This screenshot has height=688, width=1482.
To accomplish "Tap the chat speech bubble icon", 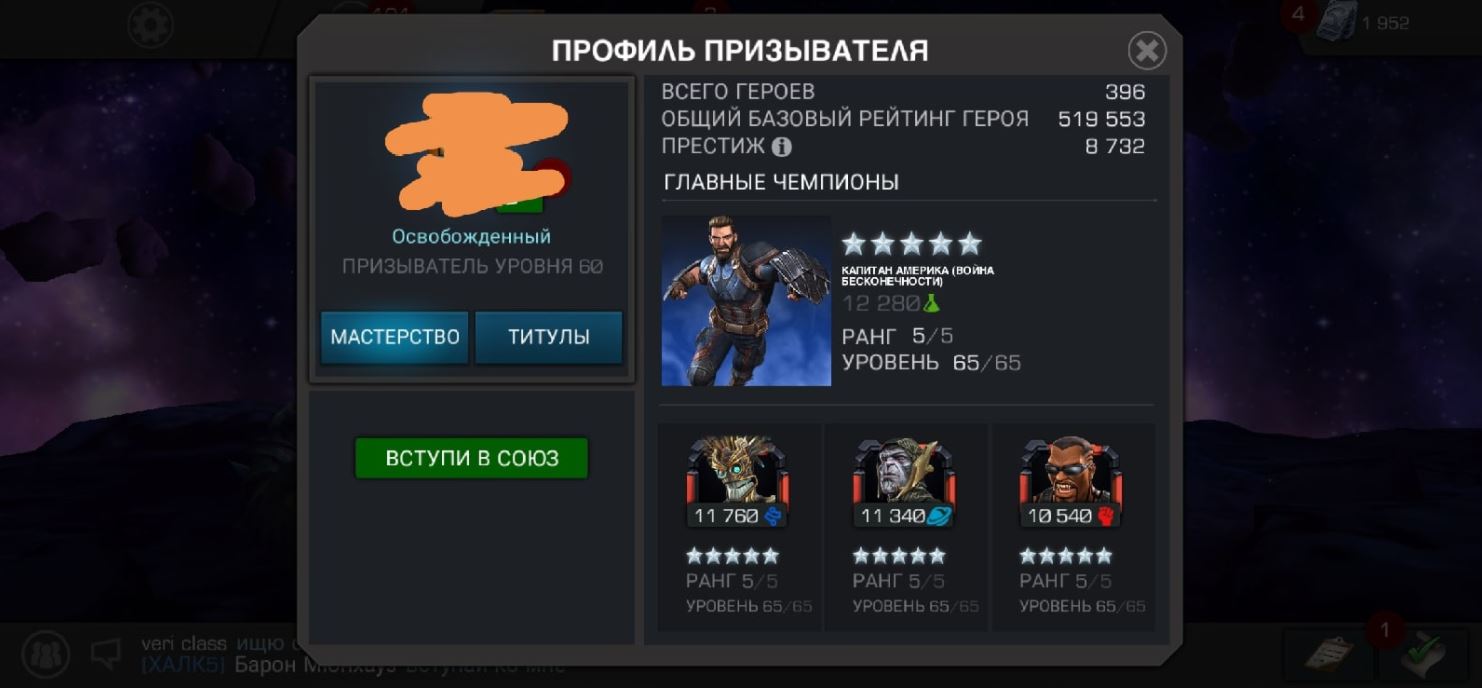I will (106, 654).
